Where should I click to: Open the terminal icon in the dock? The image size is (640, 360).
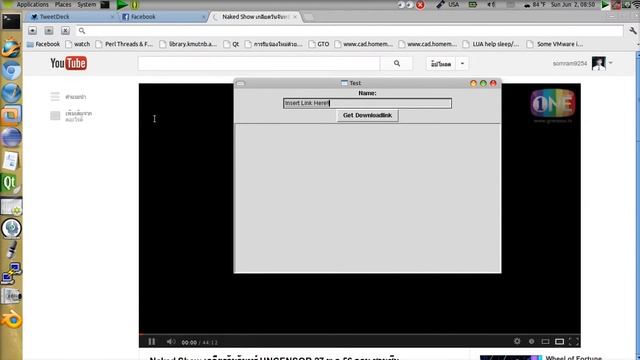[x=11, y=22]
